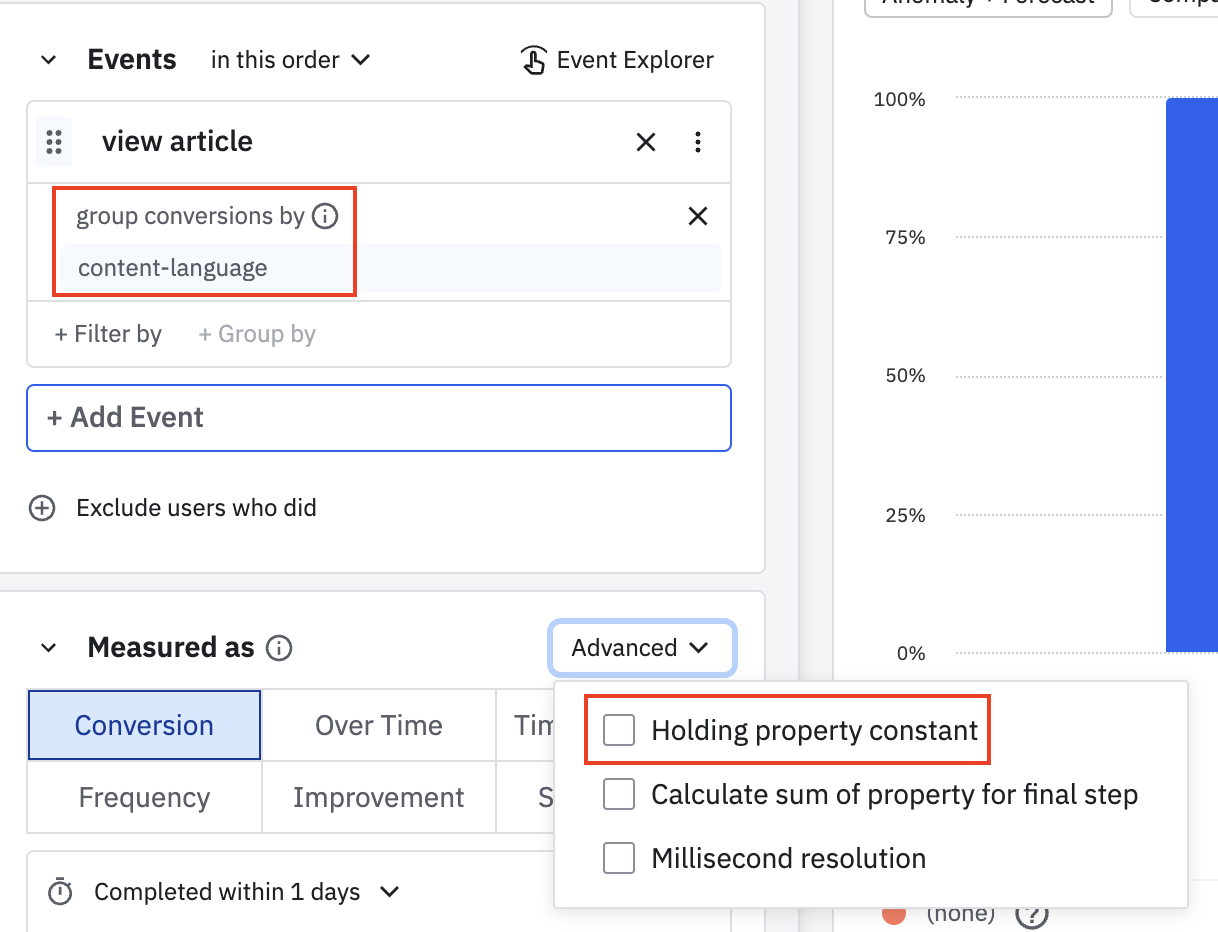The image size is (1218, 932).
Task: Enable Millisecond resolution option
Action: click(x=619, y=858)
